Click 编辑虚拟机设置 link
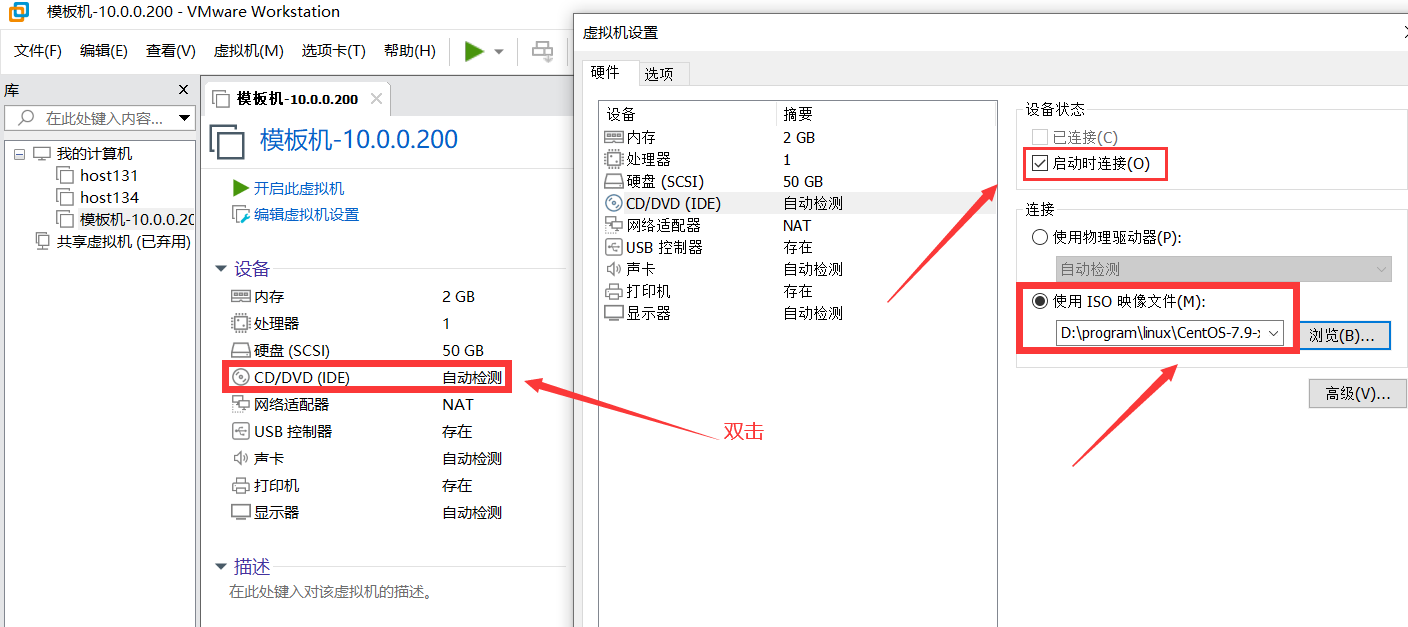 [306, 215]
